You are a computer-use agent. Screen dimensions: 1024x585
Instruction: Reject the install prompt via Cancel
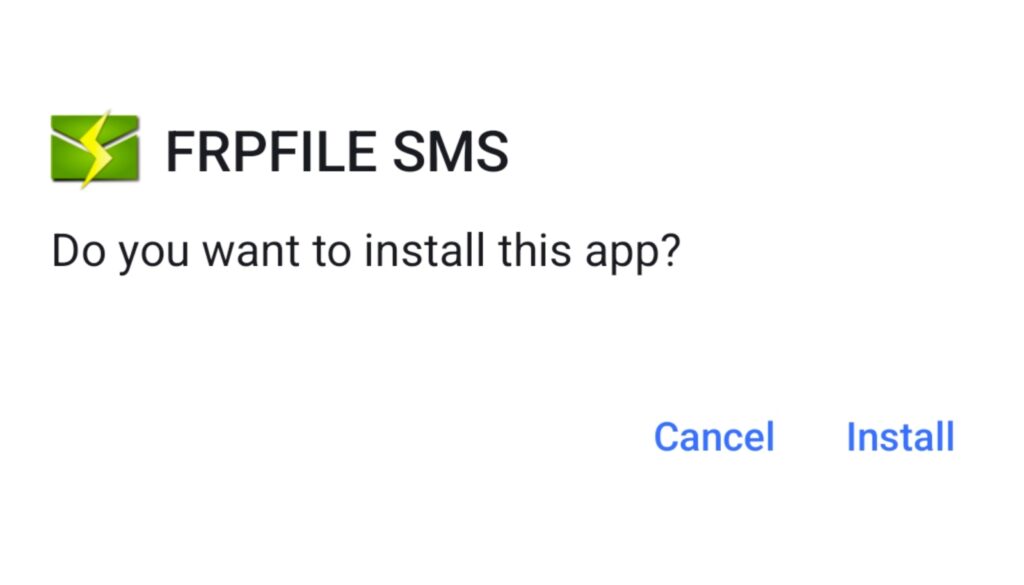pos(714,437)
